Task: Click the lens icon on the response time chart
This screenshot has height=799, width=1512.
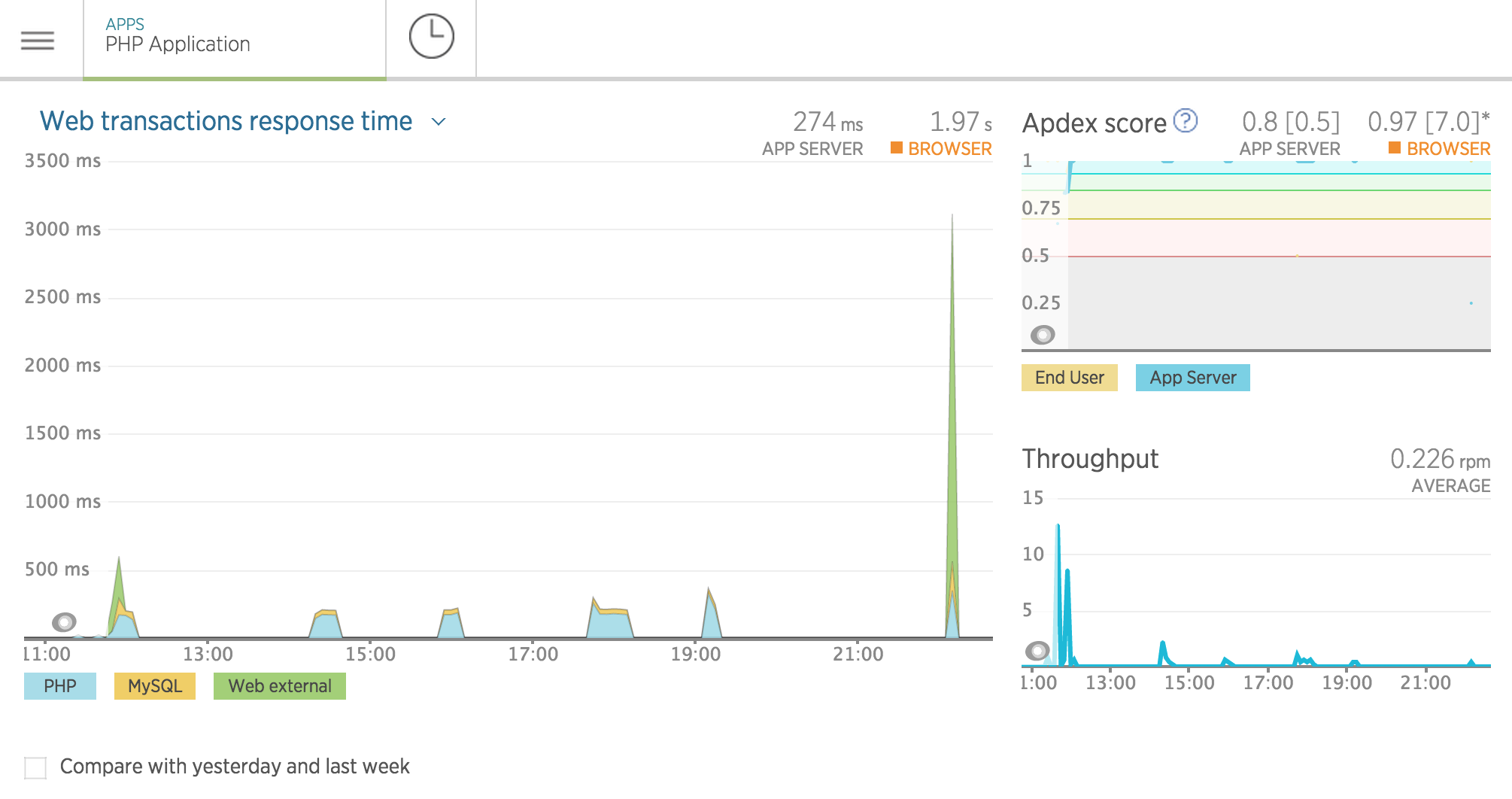Action: coord(64,623)
